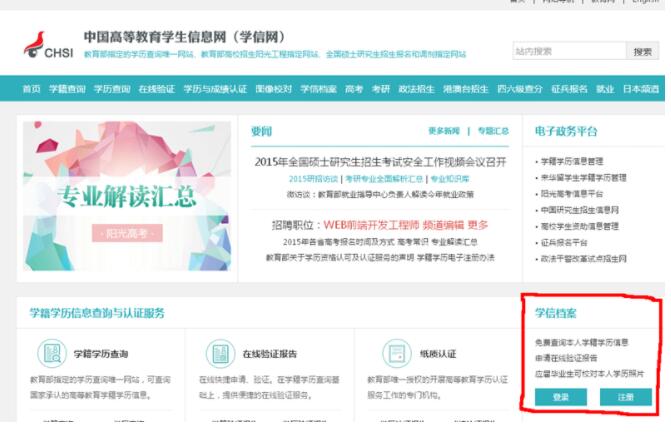This screenshot has width=671, height=434.
Task: Click 学籍学历信息查询与认证服务 heading
Action: coord(97,313)
